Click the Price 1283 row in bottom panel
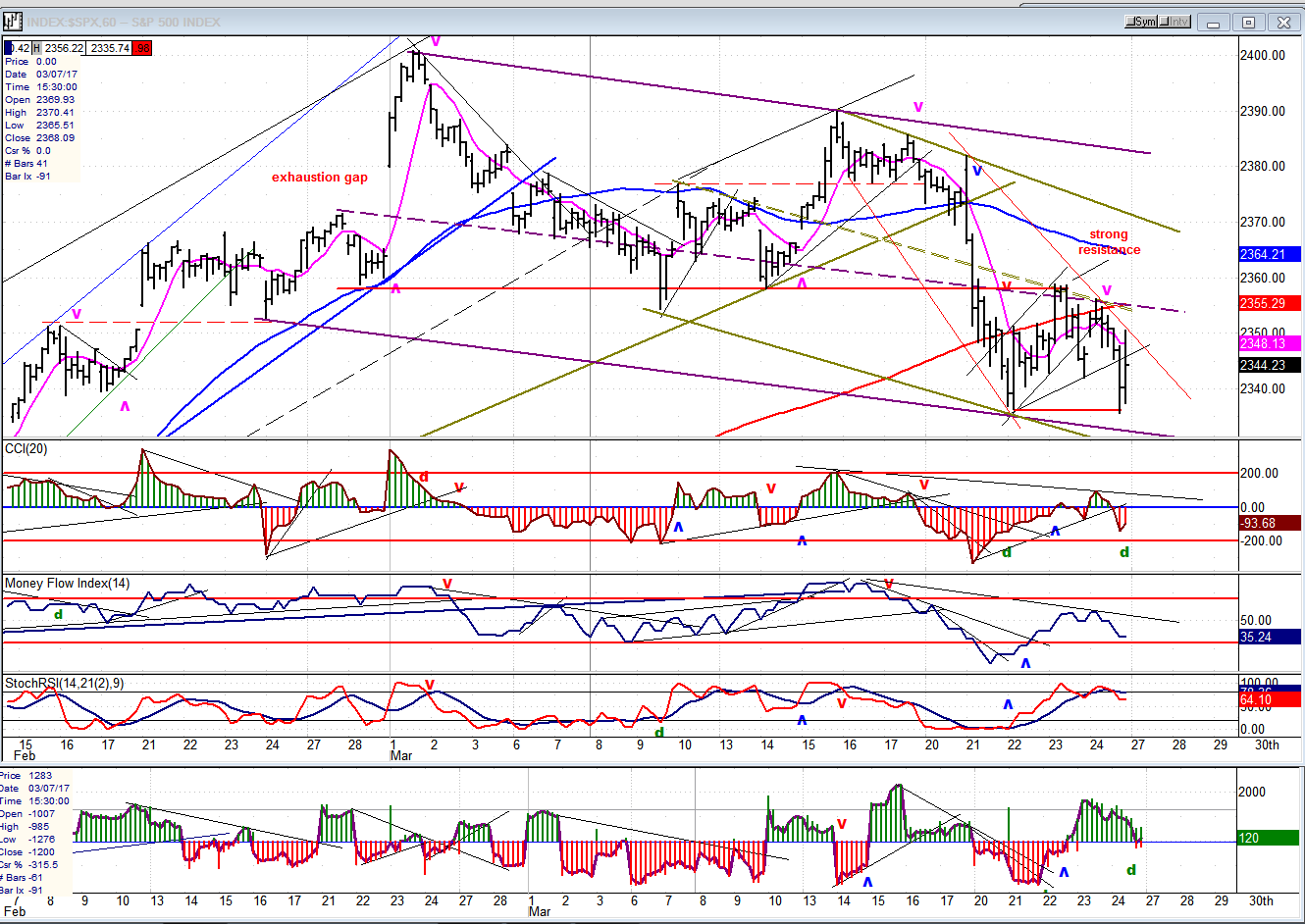 [x=28, y=776]
